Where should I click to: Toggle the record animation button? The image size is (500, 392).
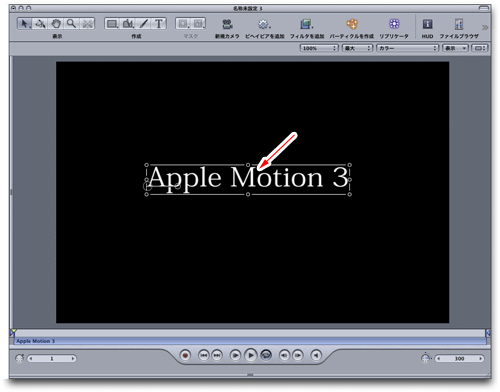tap(185, 356)
